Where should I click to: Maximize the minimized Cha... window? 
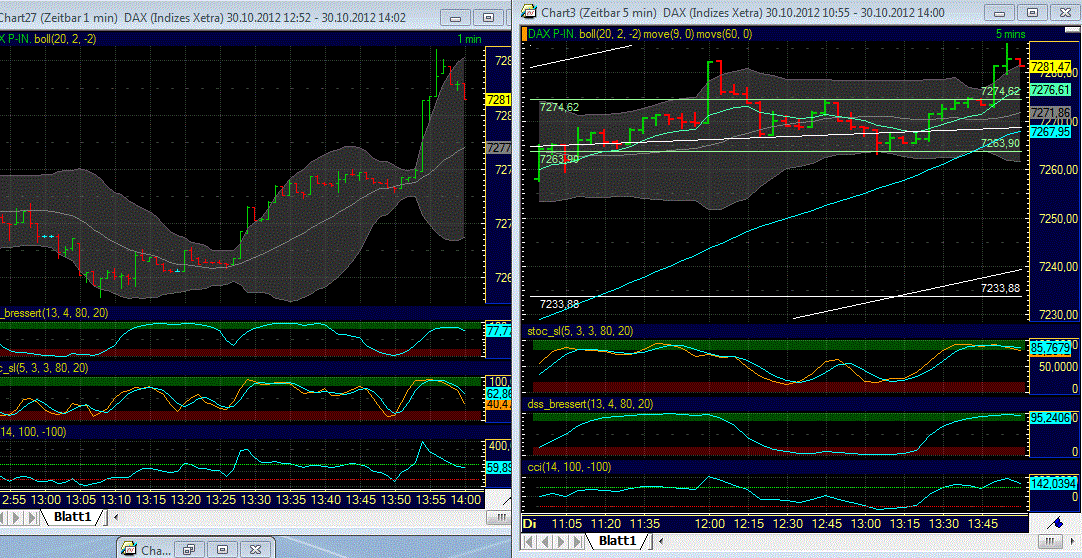pos(222,550)
